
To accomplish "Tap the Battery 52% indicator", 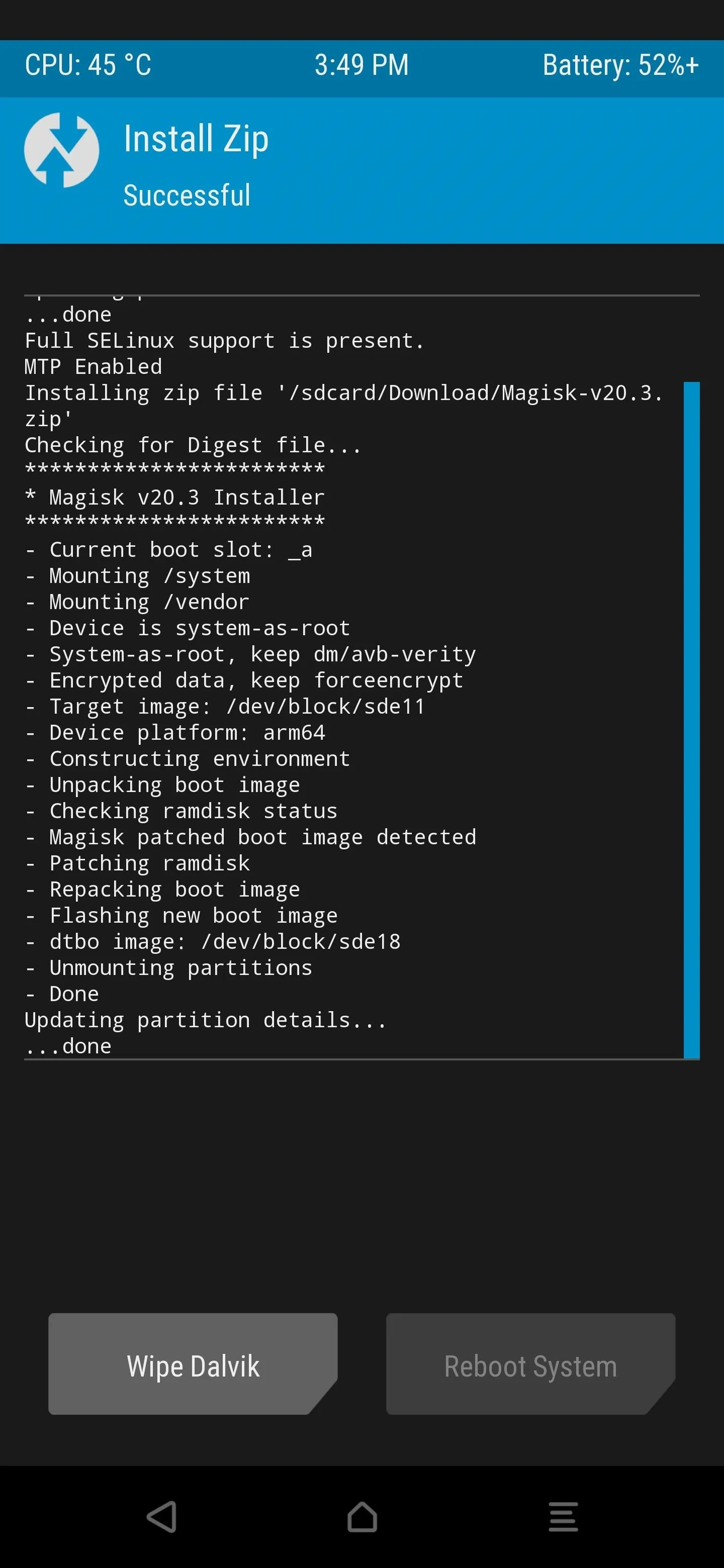I will [x=620, y=65].
